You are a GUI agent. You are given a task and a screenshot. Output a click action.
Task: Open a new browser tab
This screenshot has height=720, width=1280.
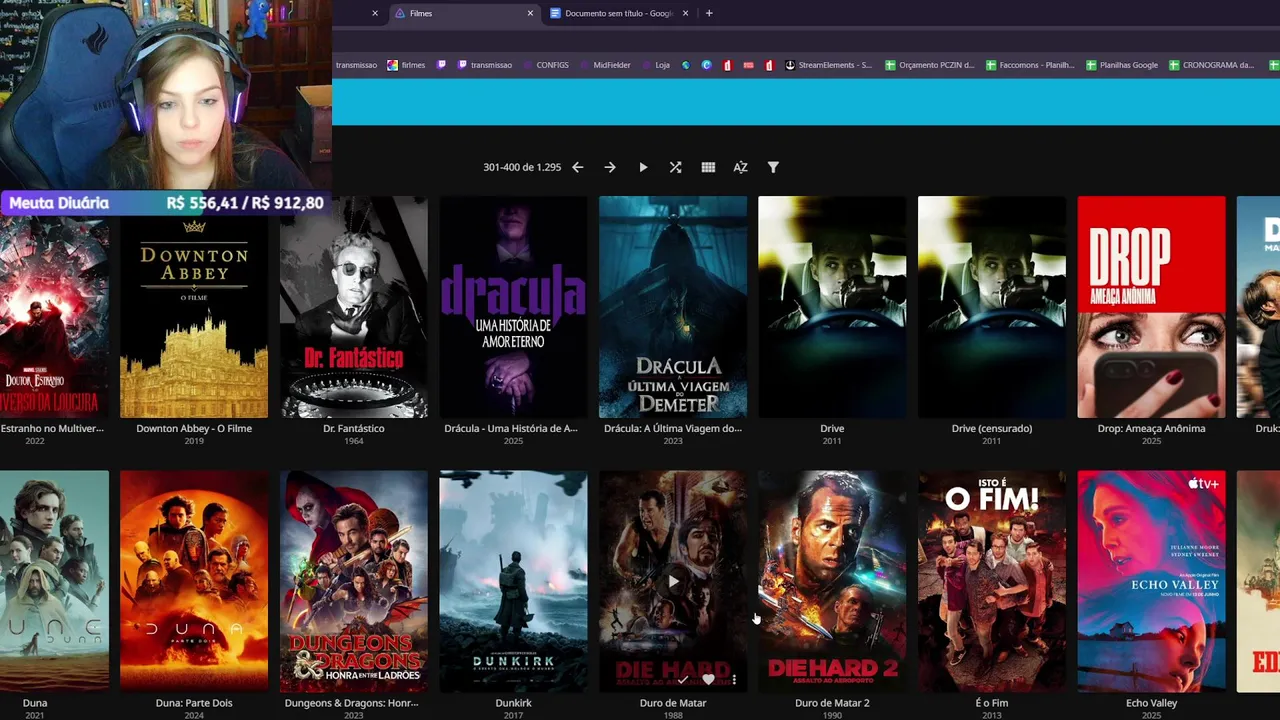[709, 13]
